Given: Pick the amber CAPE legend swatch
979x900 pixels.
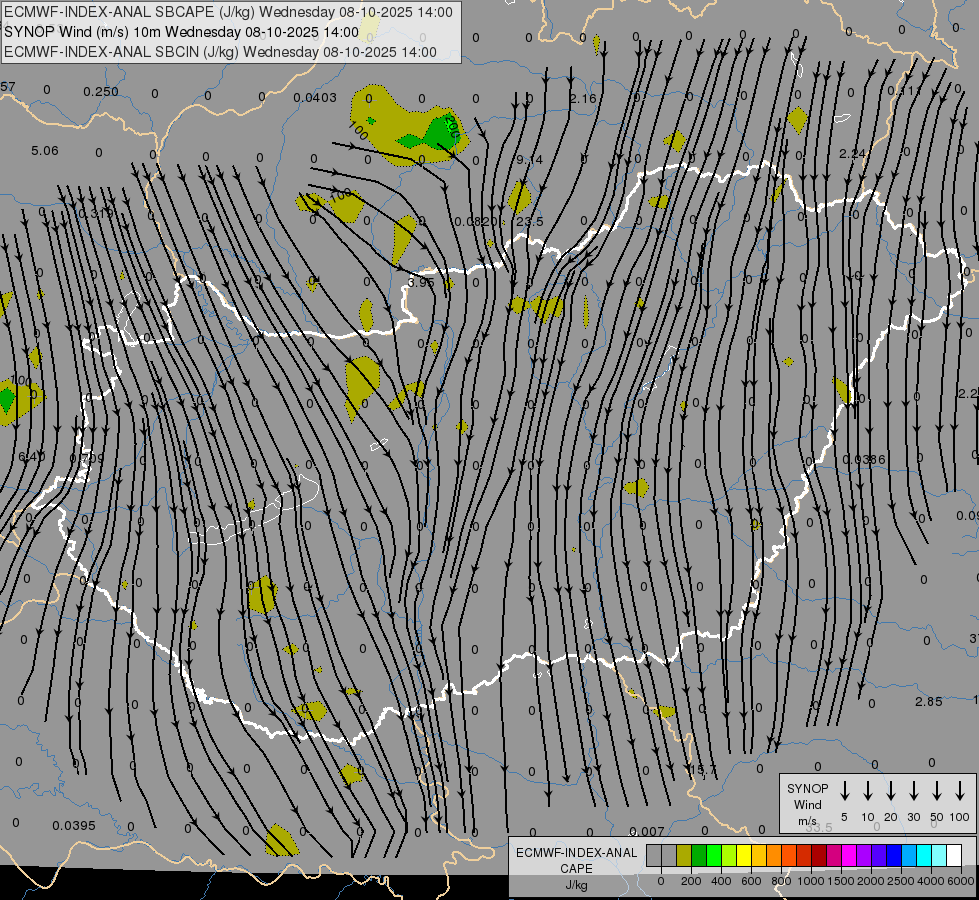Looking at the screenshot, I should pyautogui.click(x=759, y=856).
